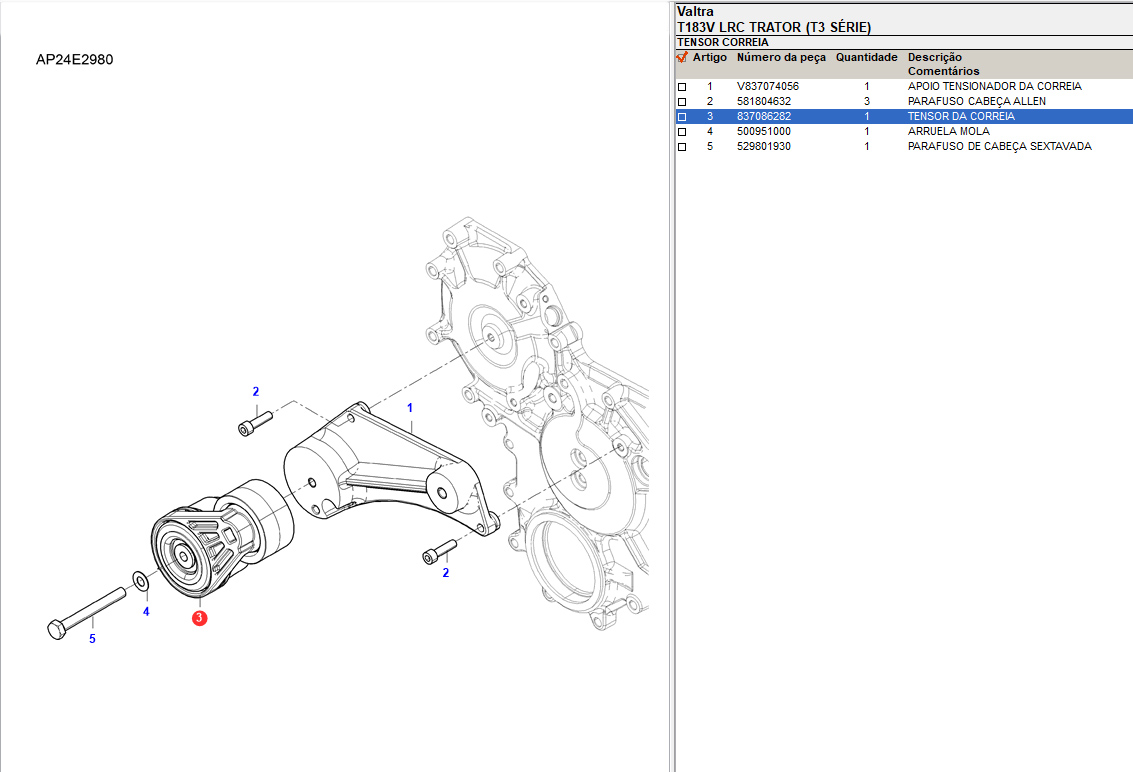Check the box for part V837074056
The width and height of the screenshot is (1133, 772).
coord(682,87)
